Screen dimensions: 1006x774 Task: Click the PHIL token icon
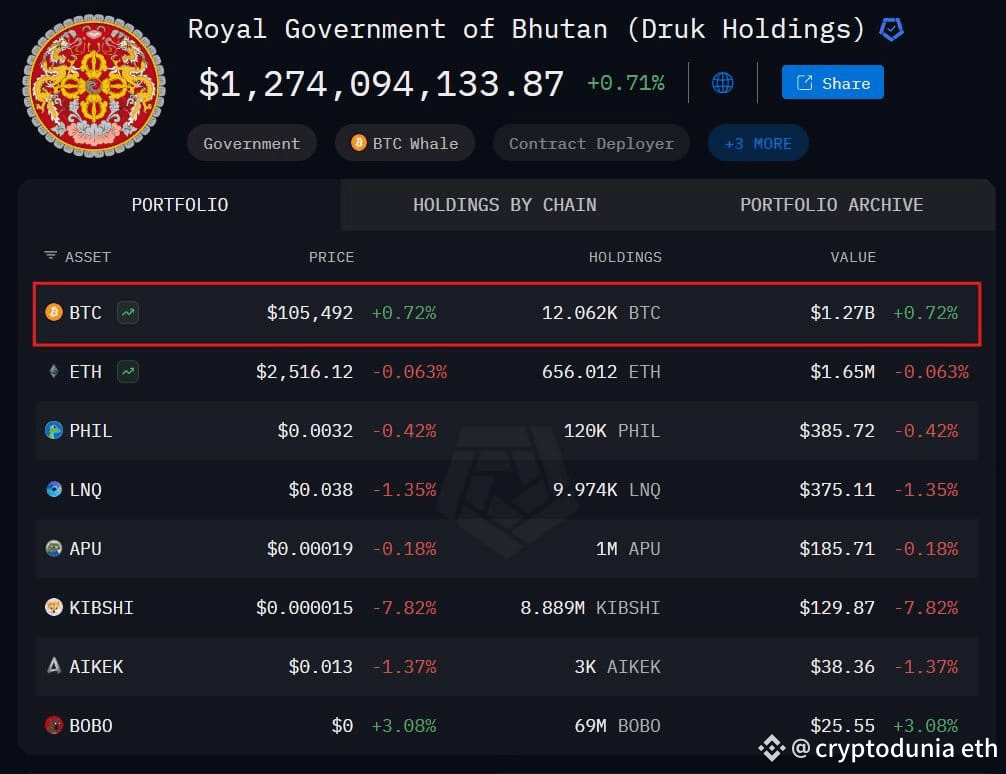pyautogui.click(x=54, y=431)
